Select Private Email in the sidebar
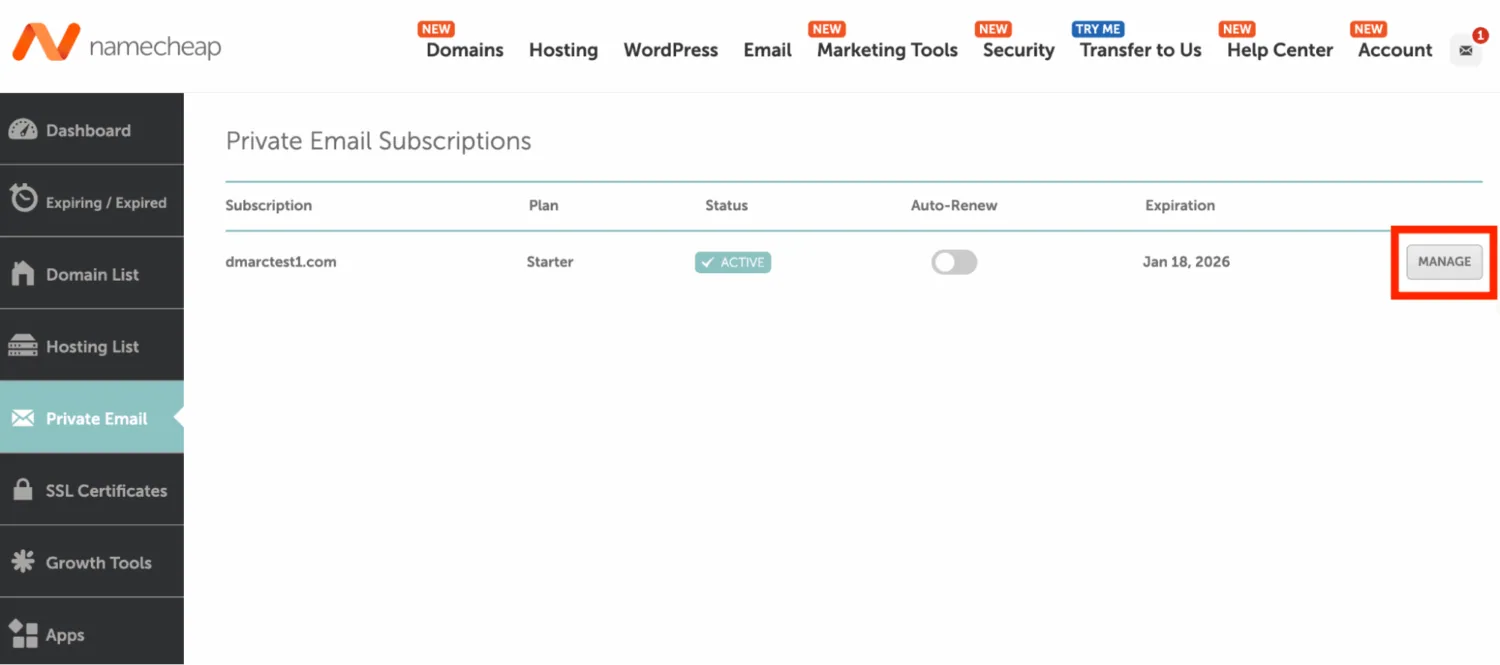The image size is (1500, 665). click(x=92, y=417)
